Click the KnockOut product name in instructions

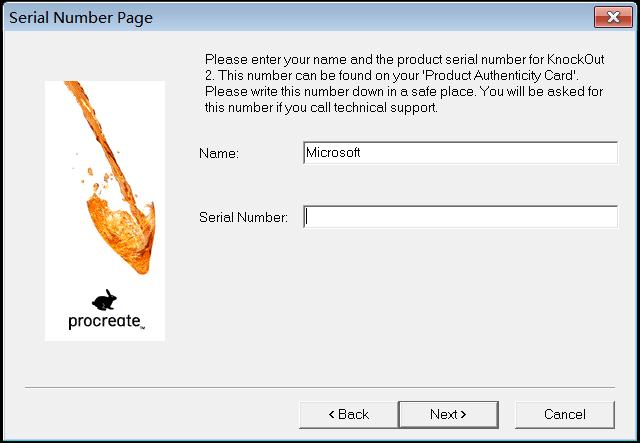[x=576, y=60]
